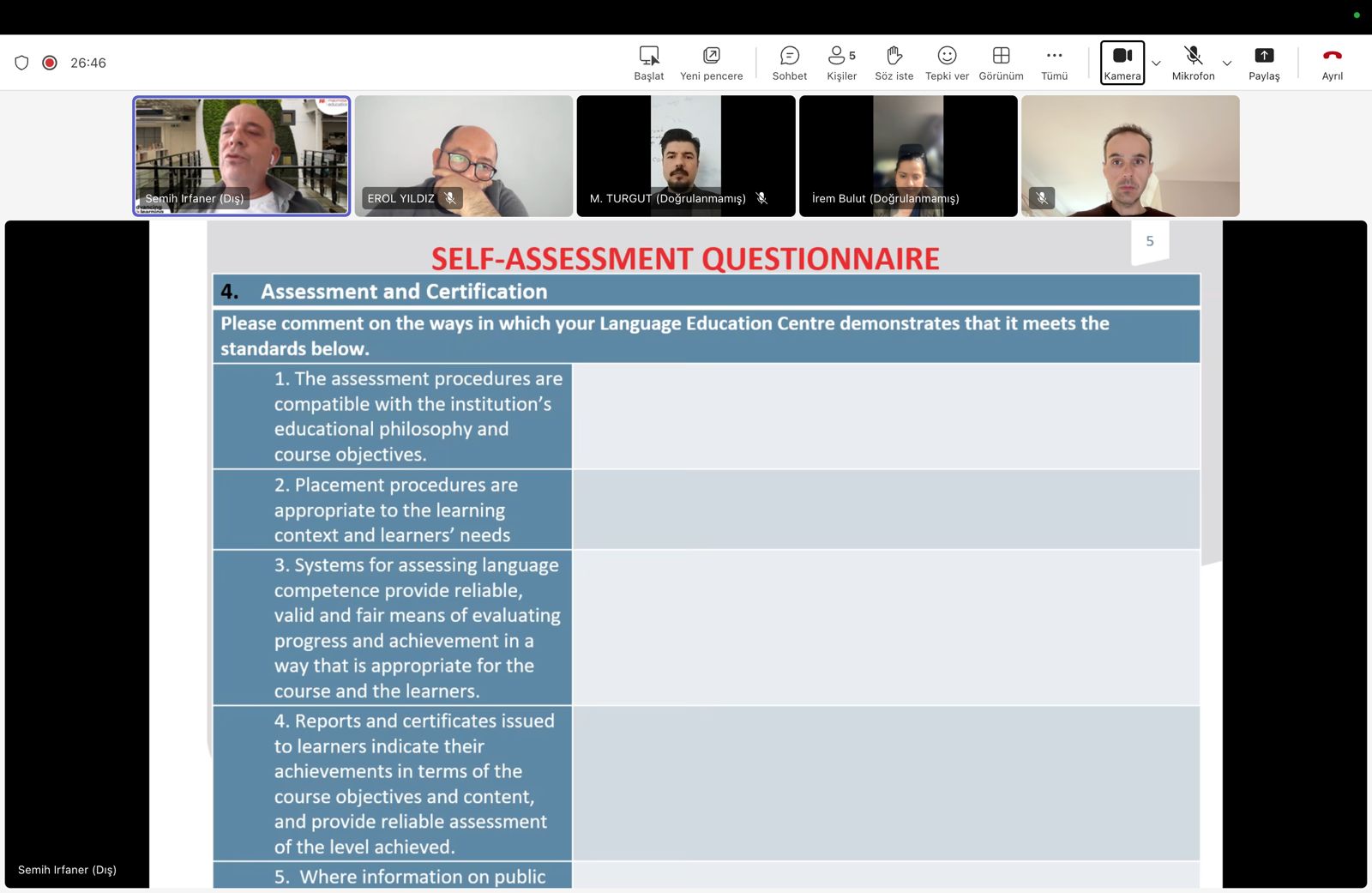Open the Tümü more options menu
This screenshot has width=1372, height=893.
pyautogui.click(x=1054, y=63)
